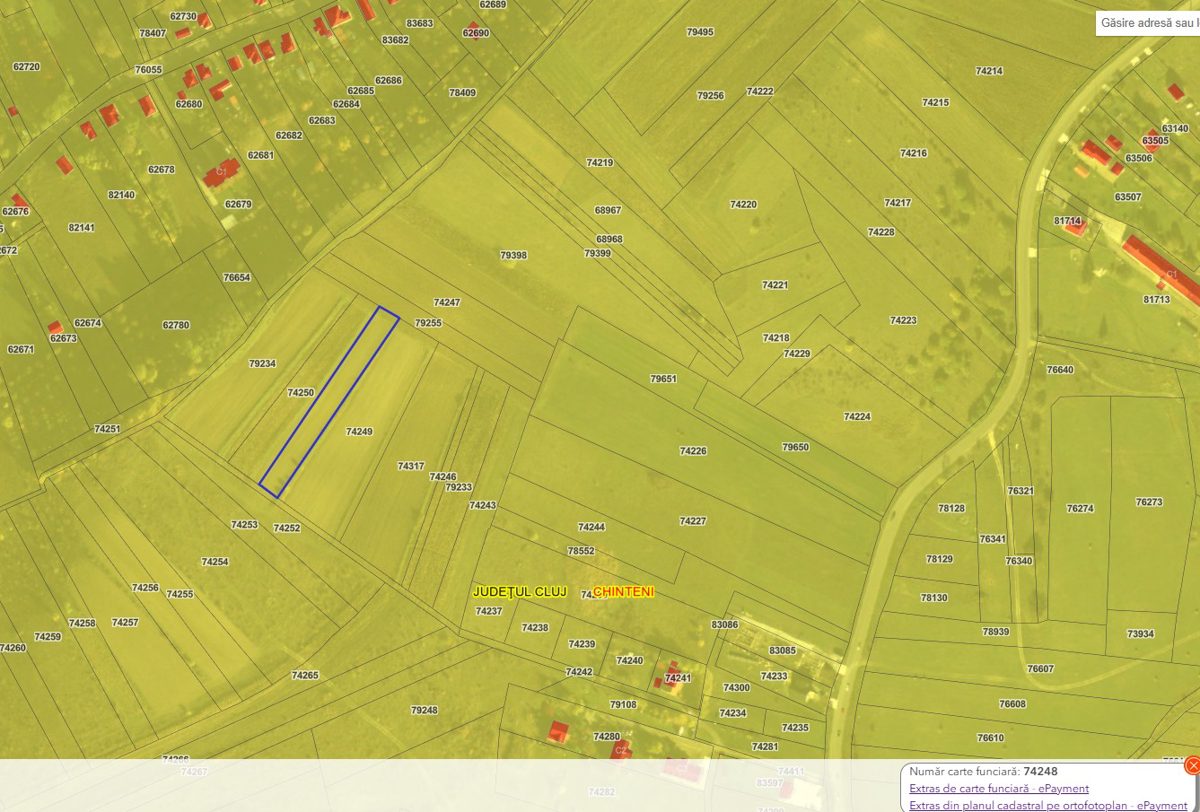
Task: Click parcel label 62780
Action: coord(176,325)
